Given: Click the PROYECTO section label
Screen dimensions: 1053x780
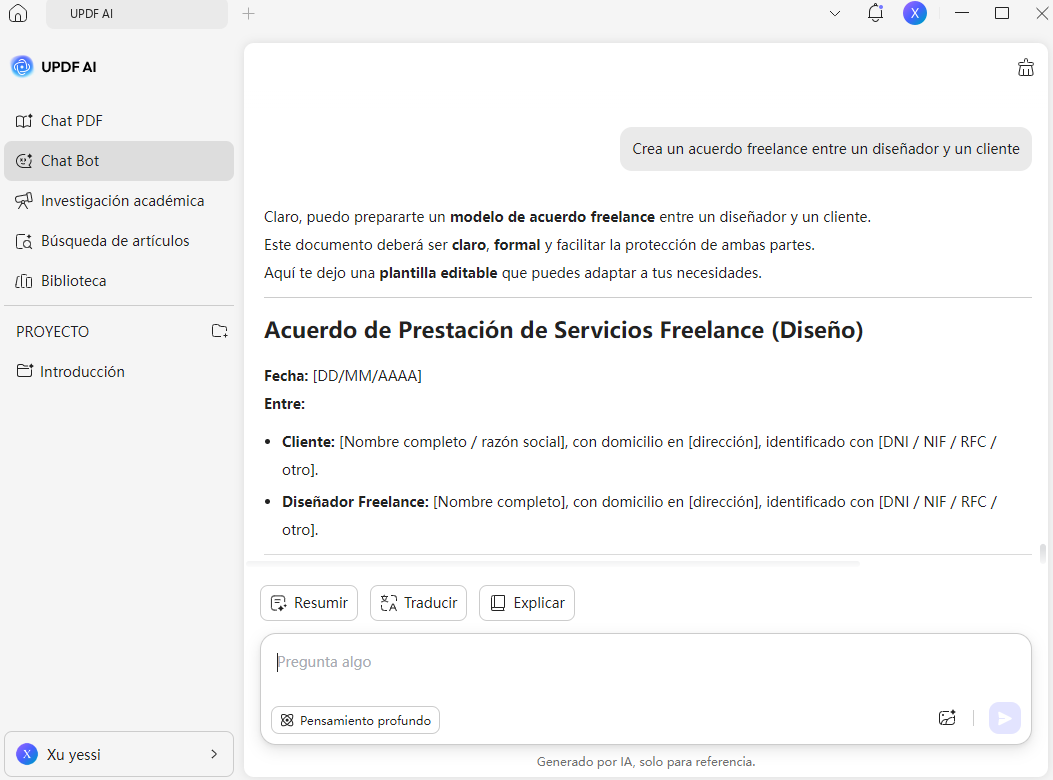Looking at the screenshot, I should pos(52,332).
